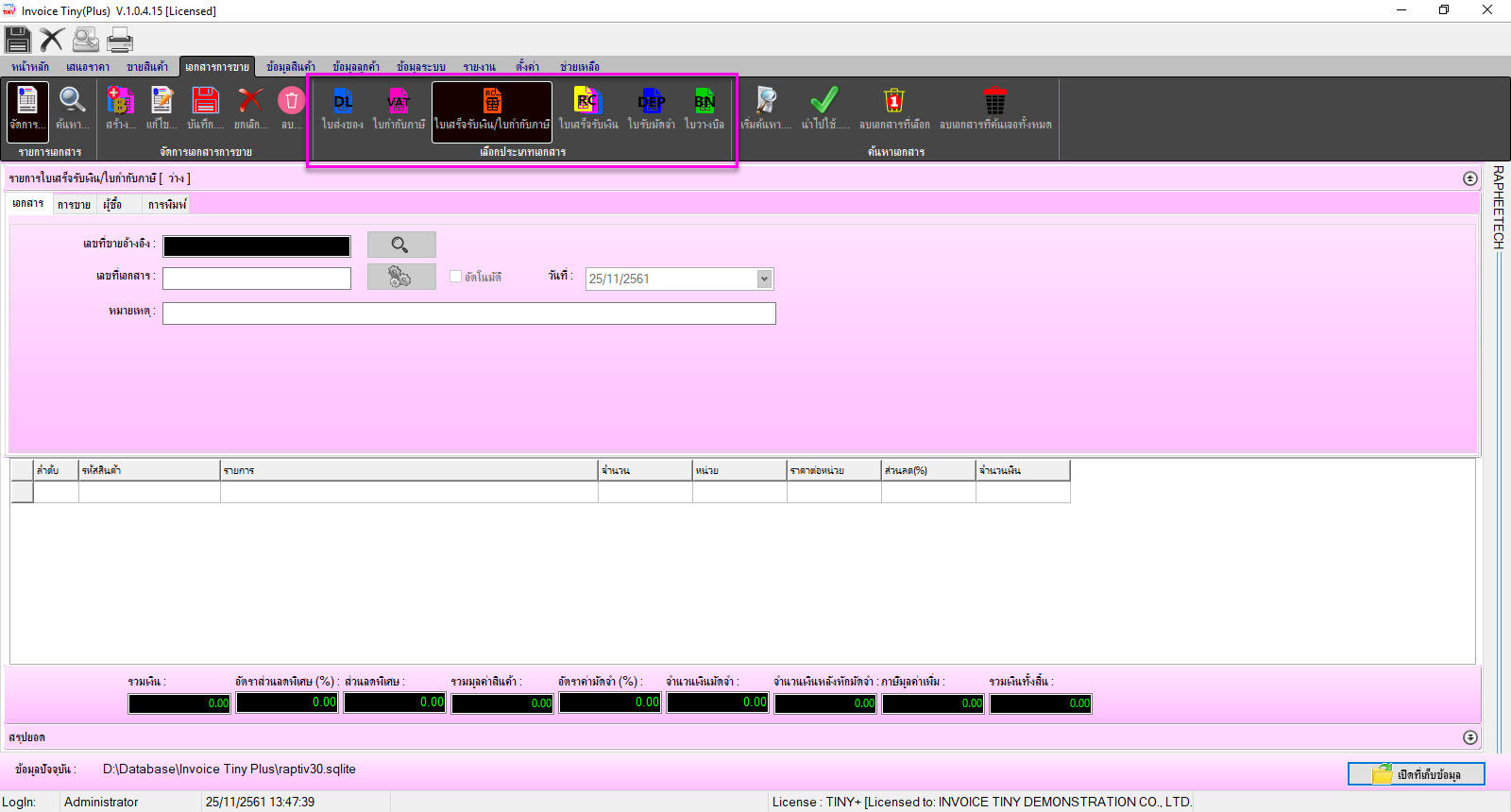Click the black X icon in quick toolbar
The image size is (1511, 812).
tap(52, 40)
